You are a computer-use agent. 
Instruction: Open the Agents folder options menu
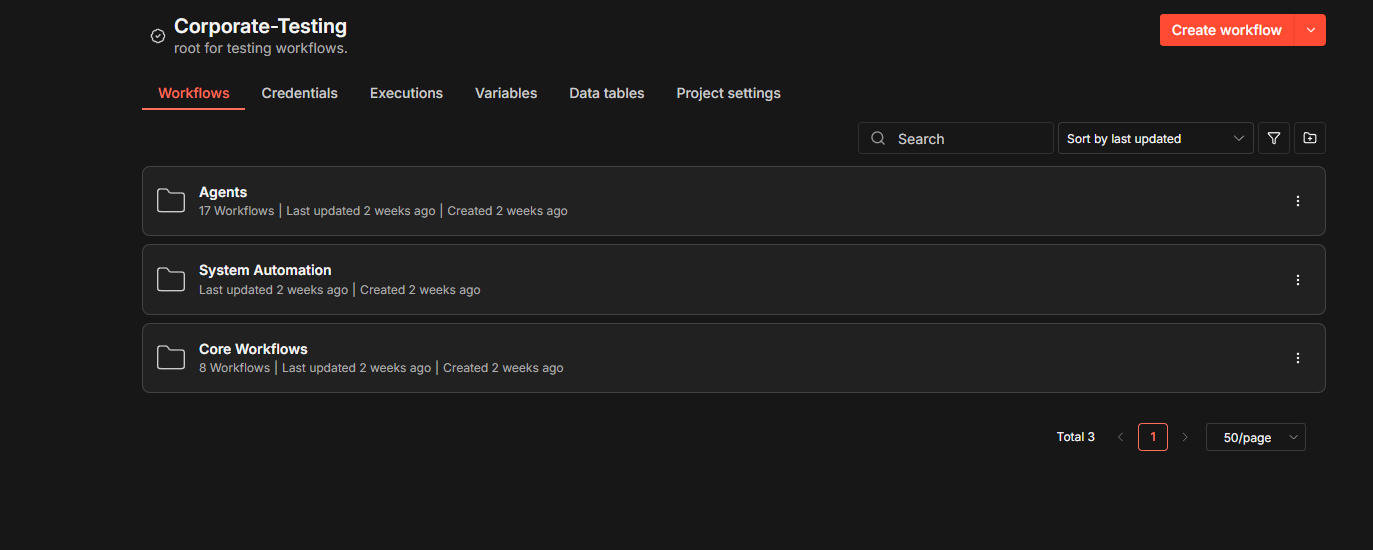click(1298, 201)
